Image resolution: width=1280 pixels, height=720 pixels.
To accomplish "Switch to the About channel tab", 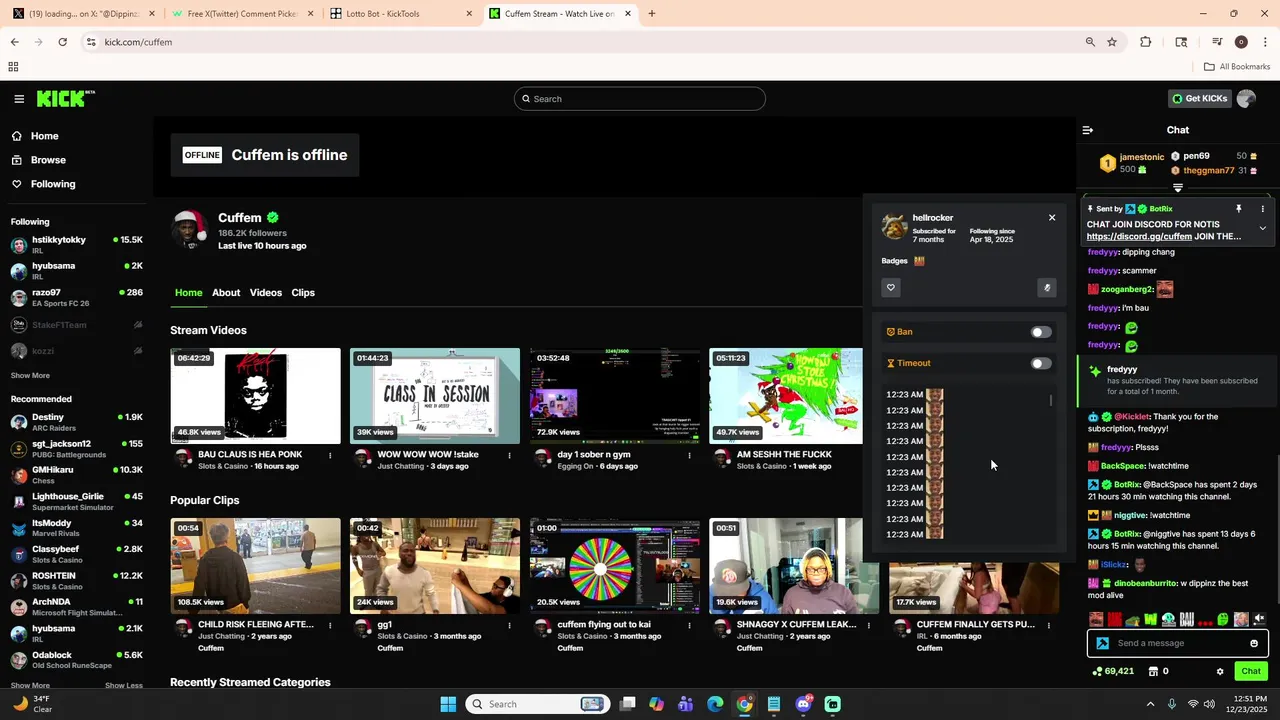I will click(x=226, y=293).
